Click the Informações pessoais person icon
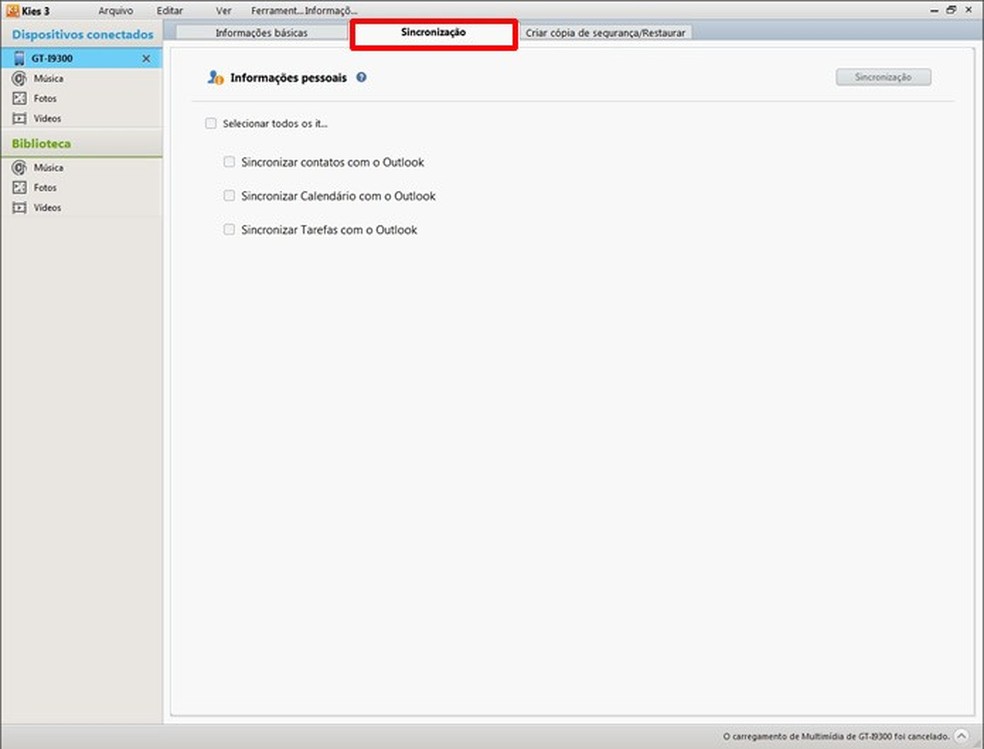Image resolution: width=984 pixels, height=749 pixels. tap(215, 78)
